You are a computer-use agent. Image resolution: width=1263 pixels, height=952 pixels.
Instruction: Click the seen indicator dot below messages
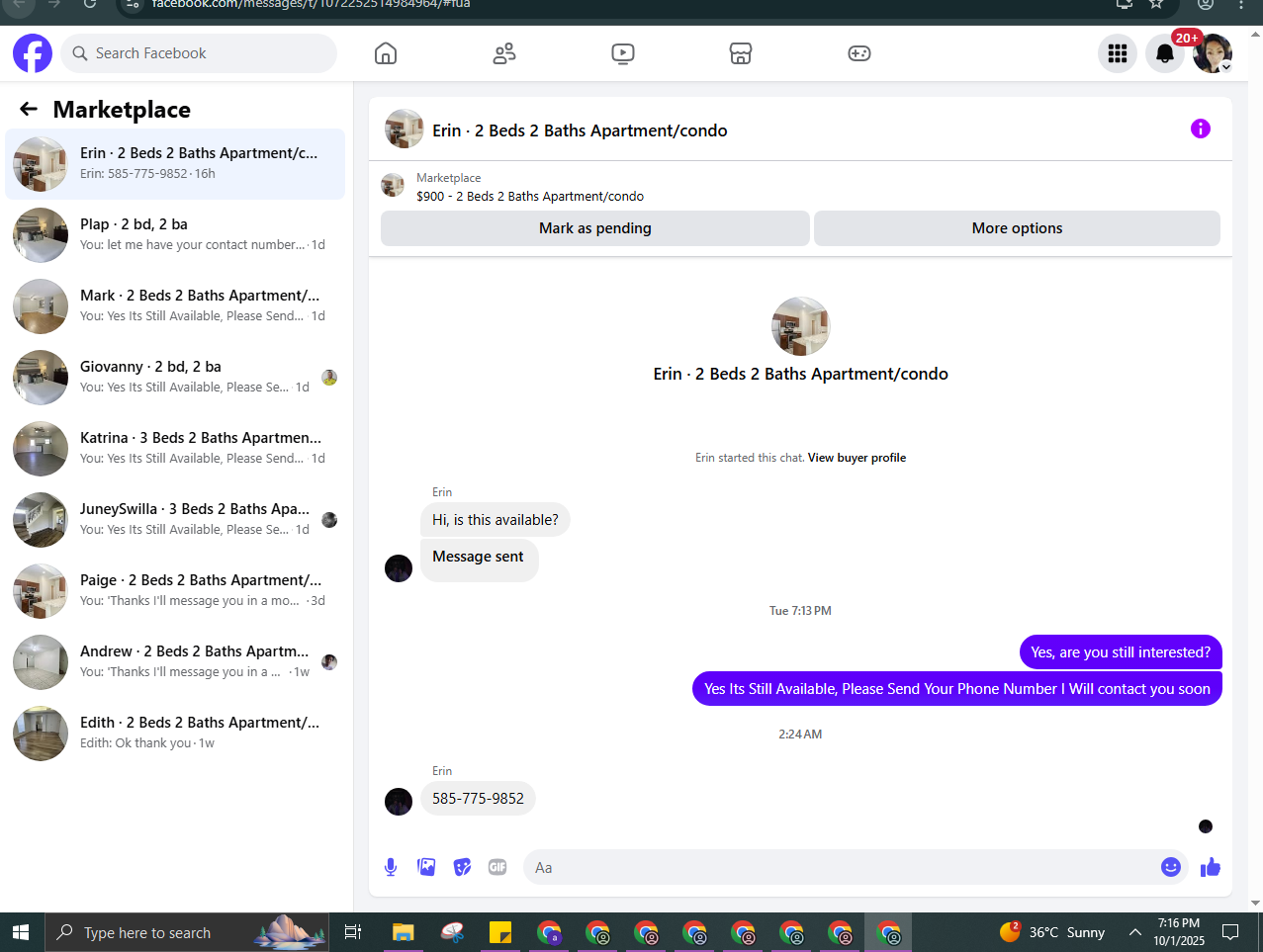pyautogui.click(x=1206, y=826)
